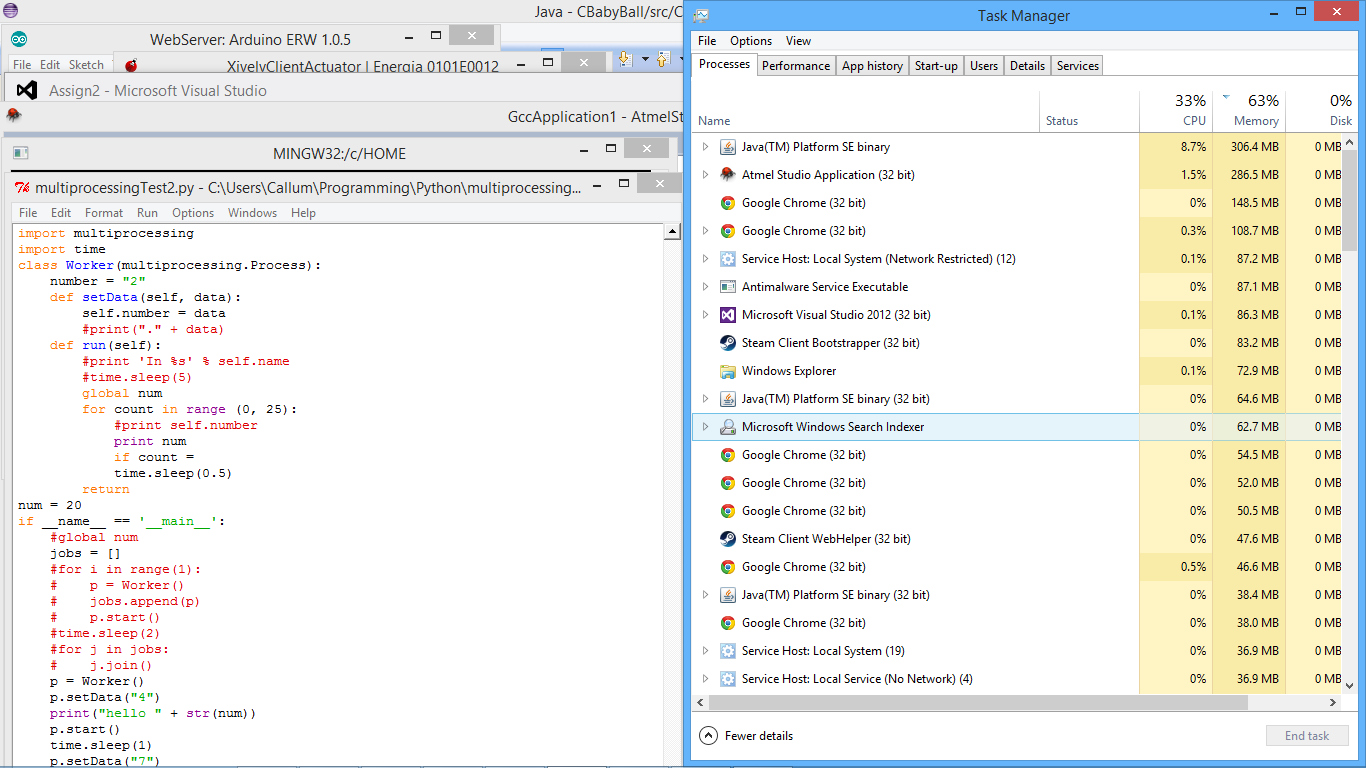This screenshot has width=1366, height=768.
Task: Switch to the Details tab
Action: (x=1027, y=66)
